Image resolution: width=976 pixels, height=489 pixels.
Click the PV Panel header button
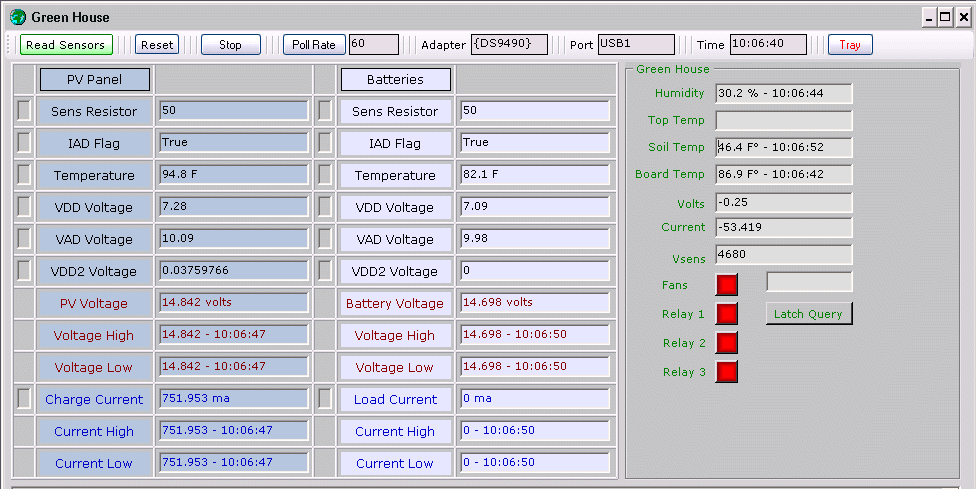[x=94, y=79]
